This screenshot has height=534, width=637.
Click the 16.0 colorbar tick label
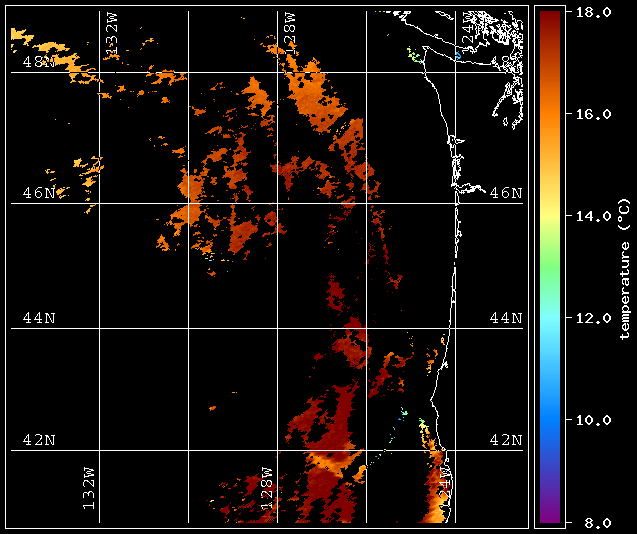click(588, 114)
